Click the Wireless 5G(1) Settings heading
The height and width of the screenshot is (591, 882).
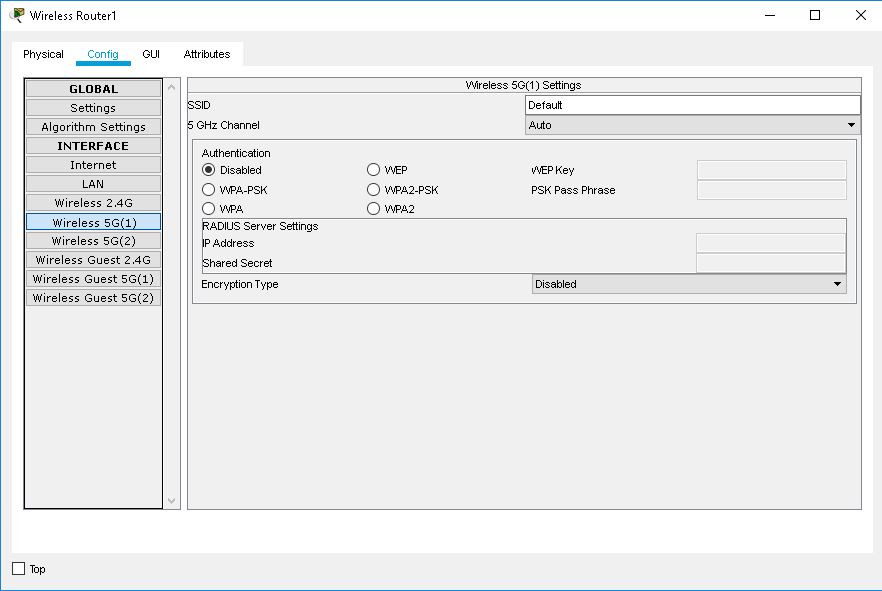(523, 85)
